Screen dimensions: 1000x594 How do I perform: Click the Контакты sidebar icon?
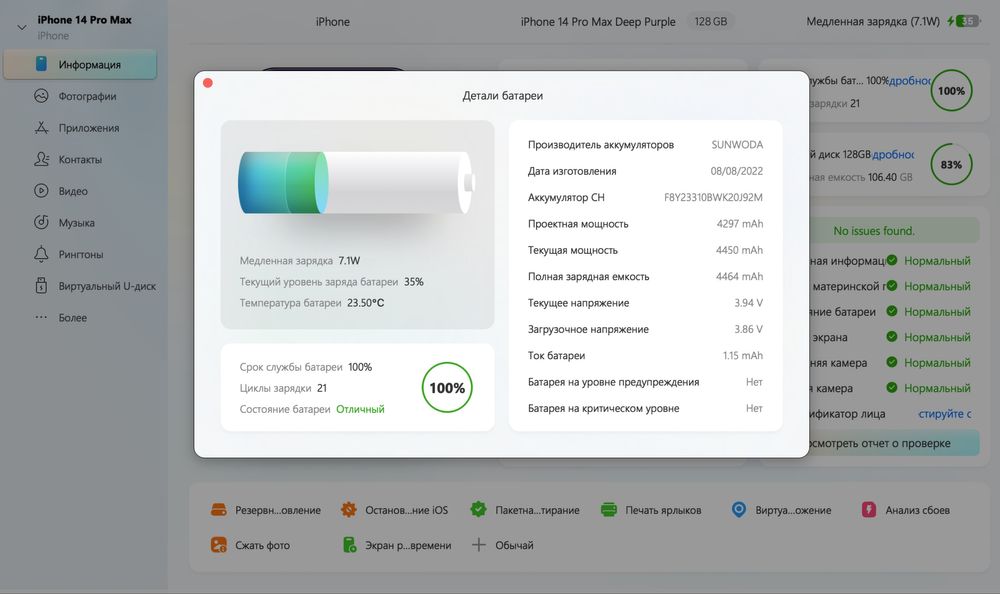[x=41, y=159]
